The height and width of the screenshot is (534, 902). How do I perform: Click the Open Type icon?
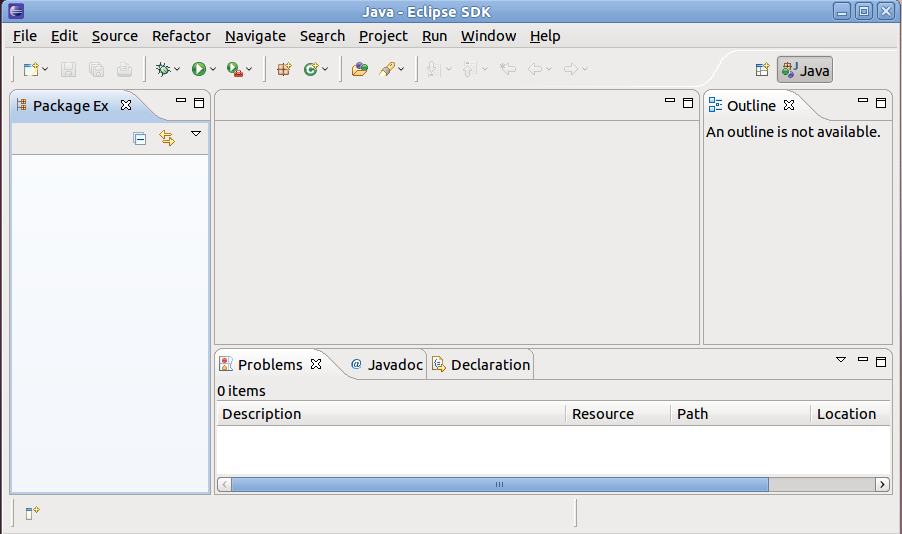pos(360,70)
